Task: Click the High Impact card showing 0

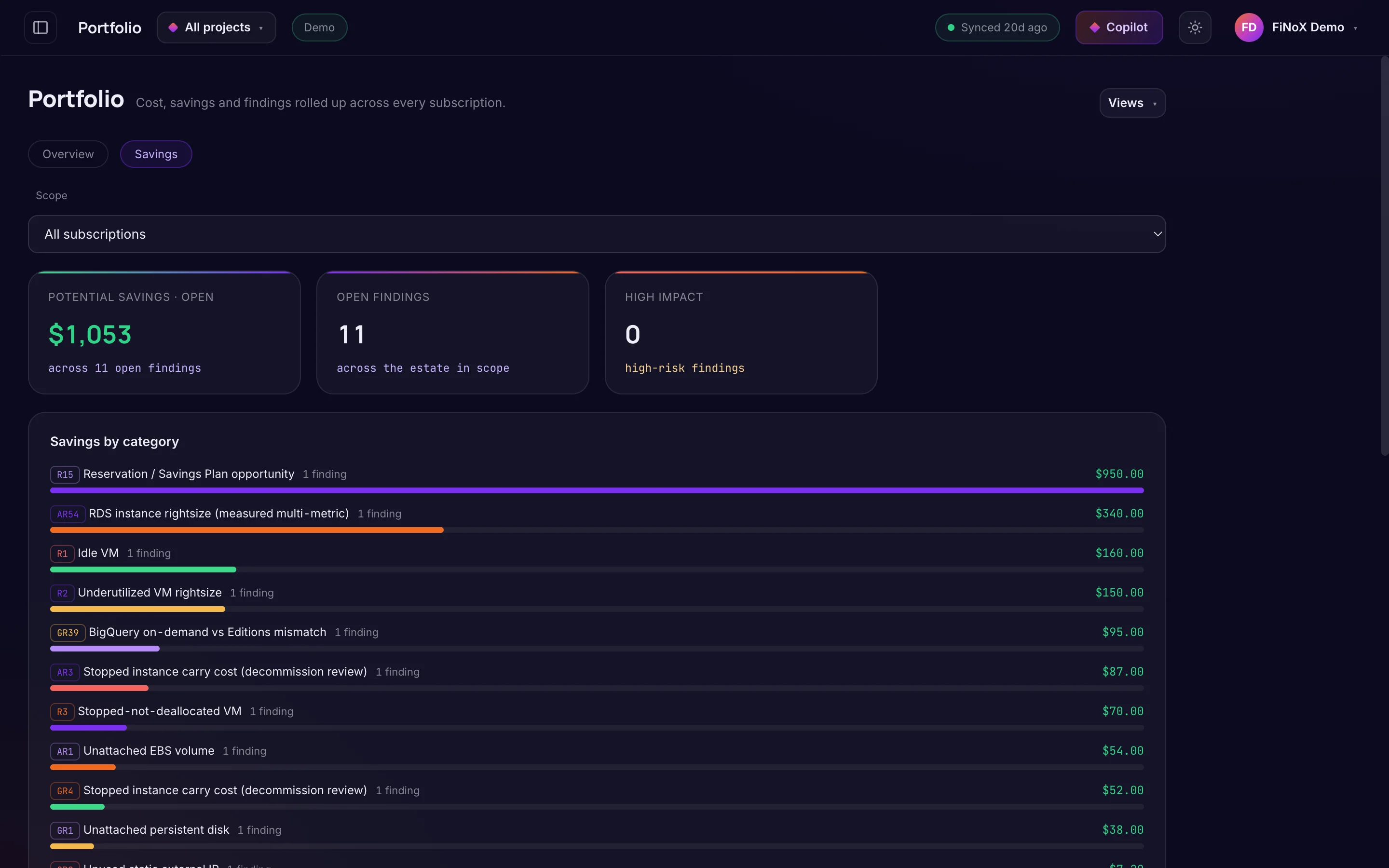Action: (740, 333)
